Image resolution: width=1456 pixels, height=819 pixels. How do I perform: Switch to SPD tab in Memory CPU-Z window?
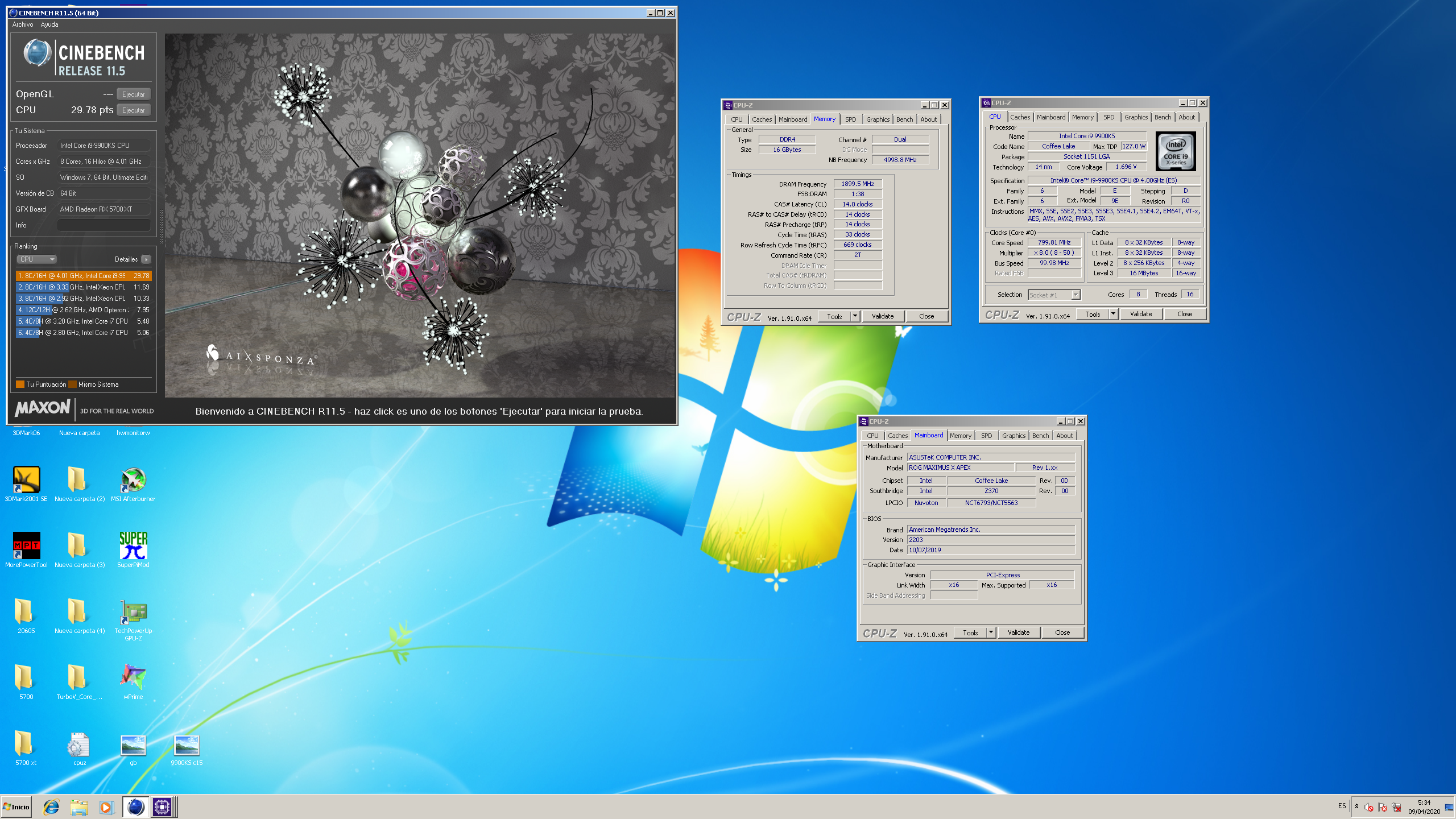click(x=850, y=119)
